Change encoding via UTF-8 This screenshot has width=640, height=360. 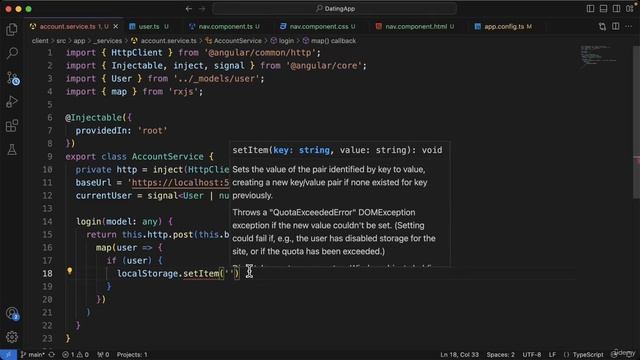(x=532, y=355)
